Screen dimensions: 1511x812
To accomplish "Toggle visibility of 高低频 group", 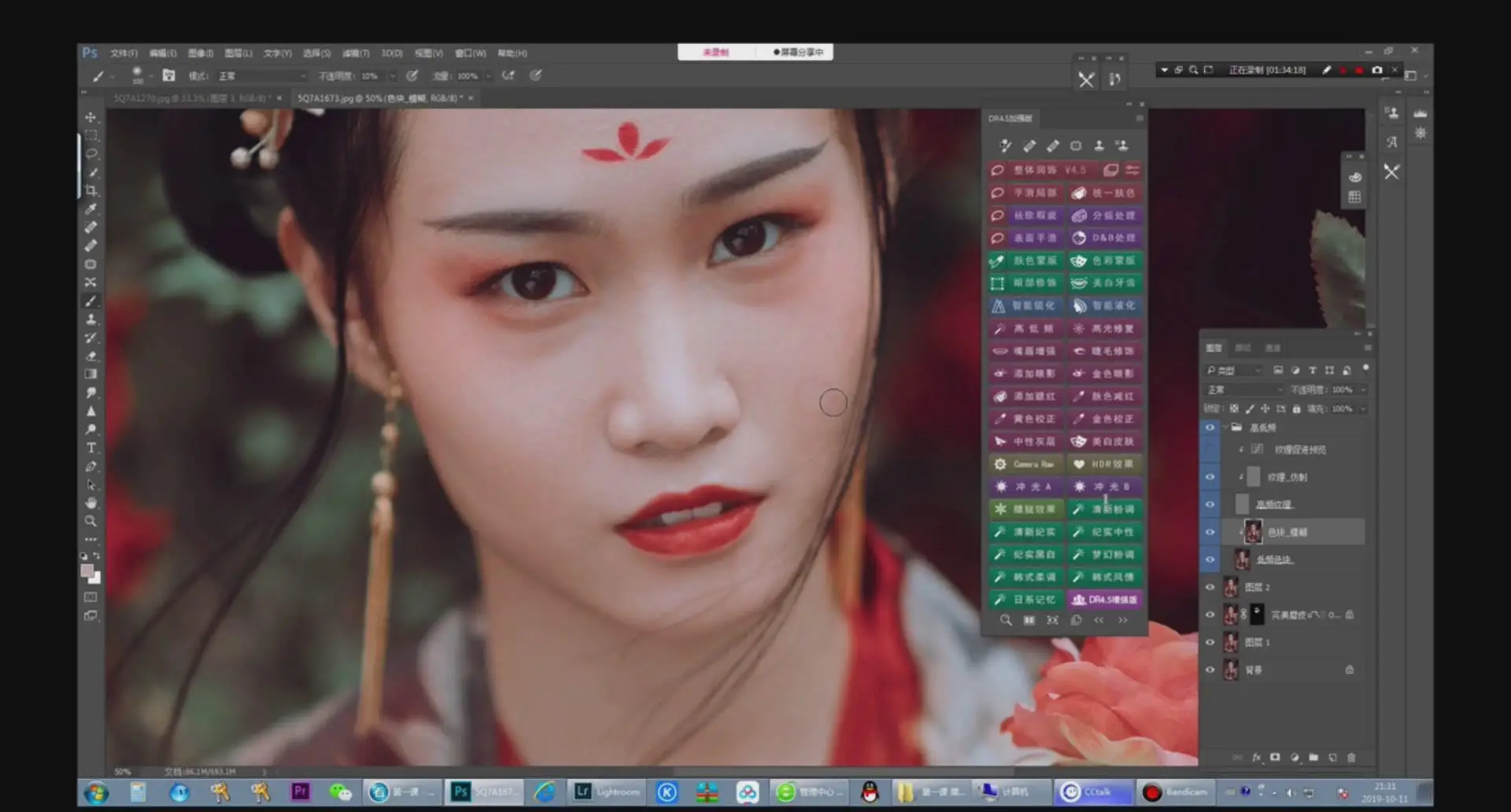I will 1210,427.
